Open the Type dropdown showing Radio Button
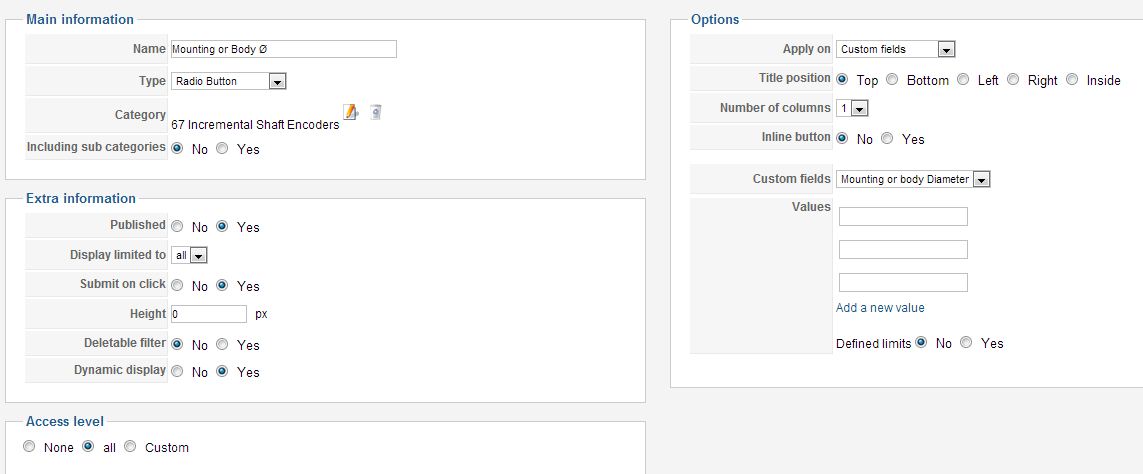The width and height of the screenshot is (1143, 474). click(228, 81)
